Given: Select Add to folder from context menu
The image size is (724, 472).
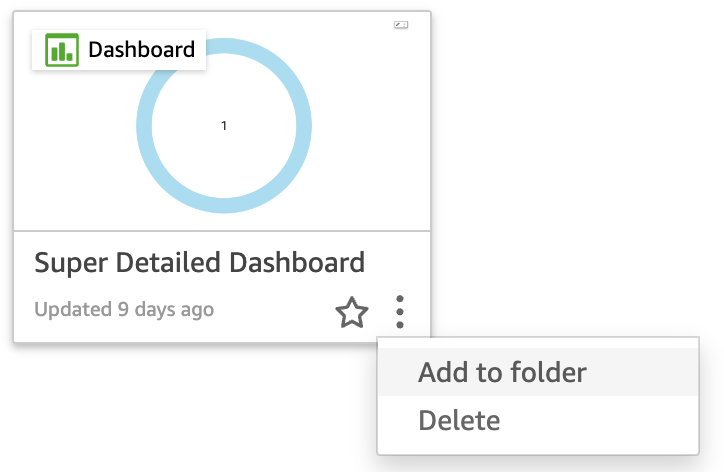Looking at the screenshot, I should (x=502, y=373).
